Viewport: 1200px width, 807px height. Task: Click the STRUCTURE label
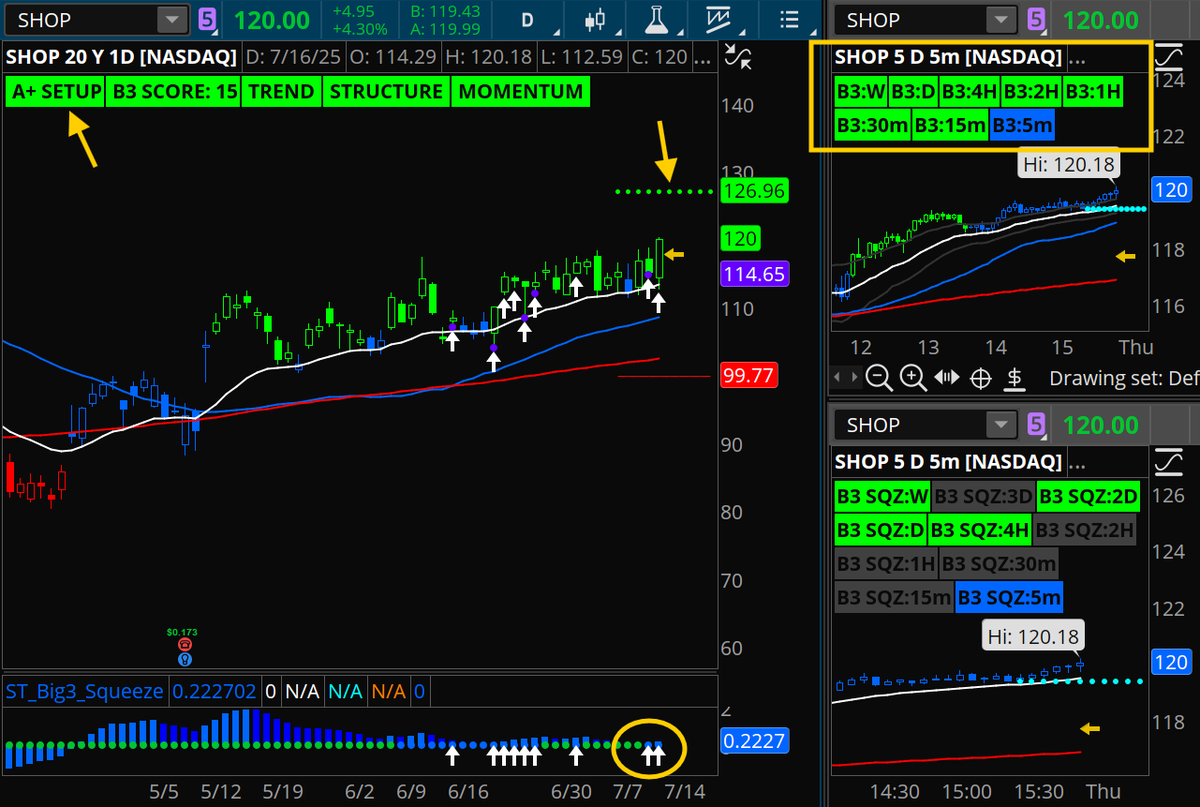coord(386,92)
